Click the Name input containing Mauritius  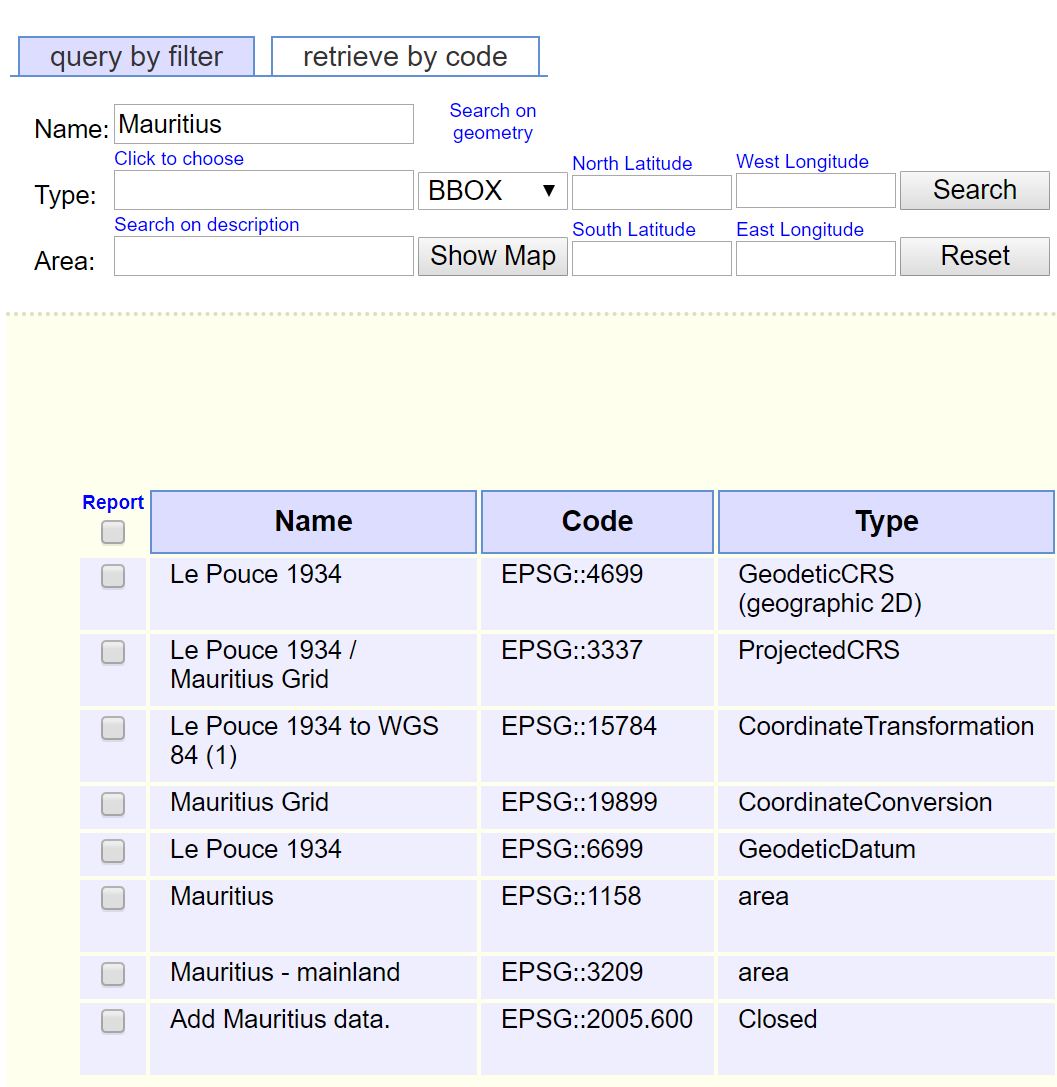click(x=264, y=124)
